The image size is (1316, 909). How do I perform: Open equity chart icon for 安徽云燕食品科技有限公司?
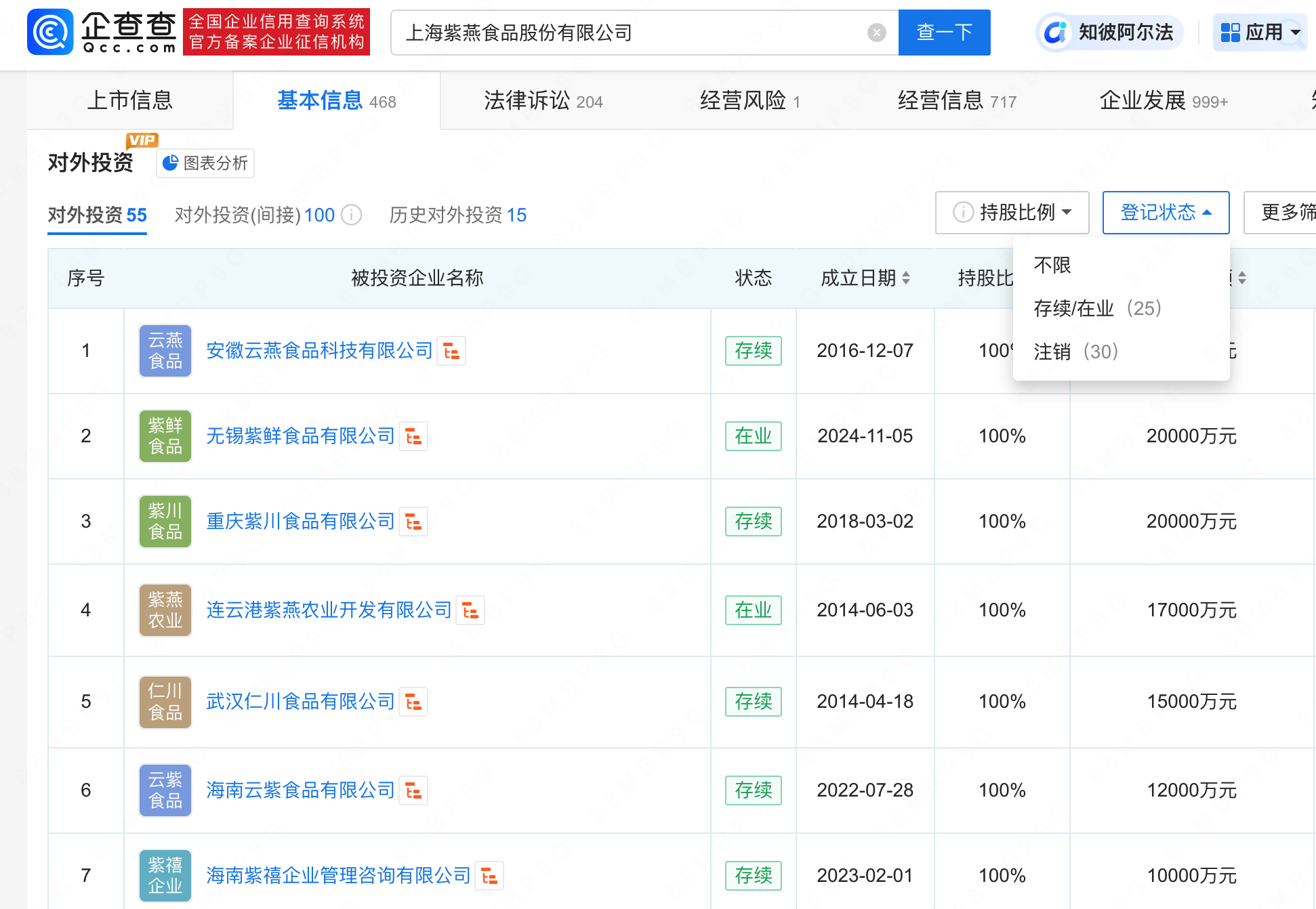pyautogui.click(x=451, y=351)
